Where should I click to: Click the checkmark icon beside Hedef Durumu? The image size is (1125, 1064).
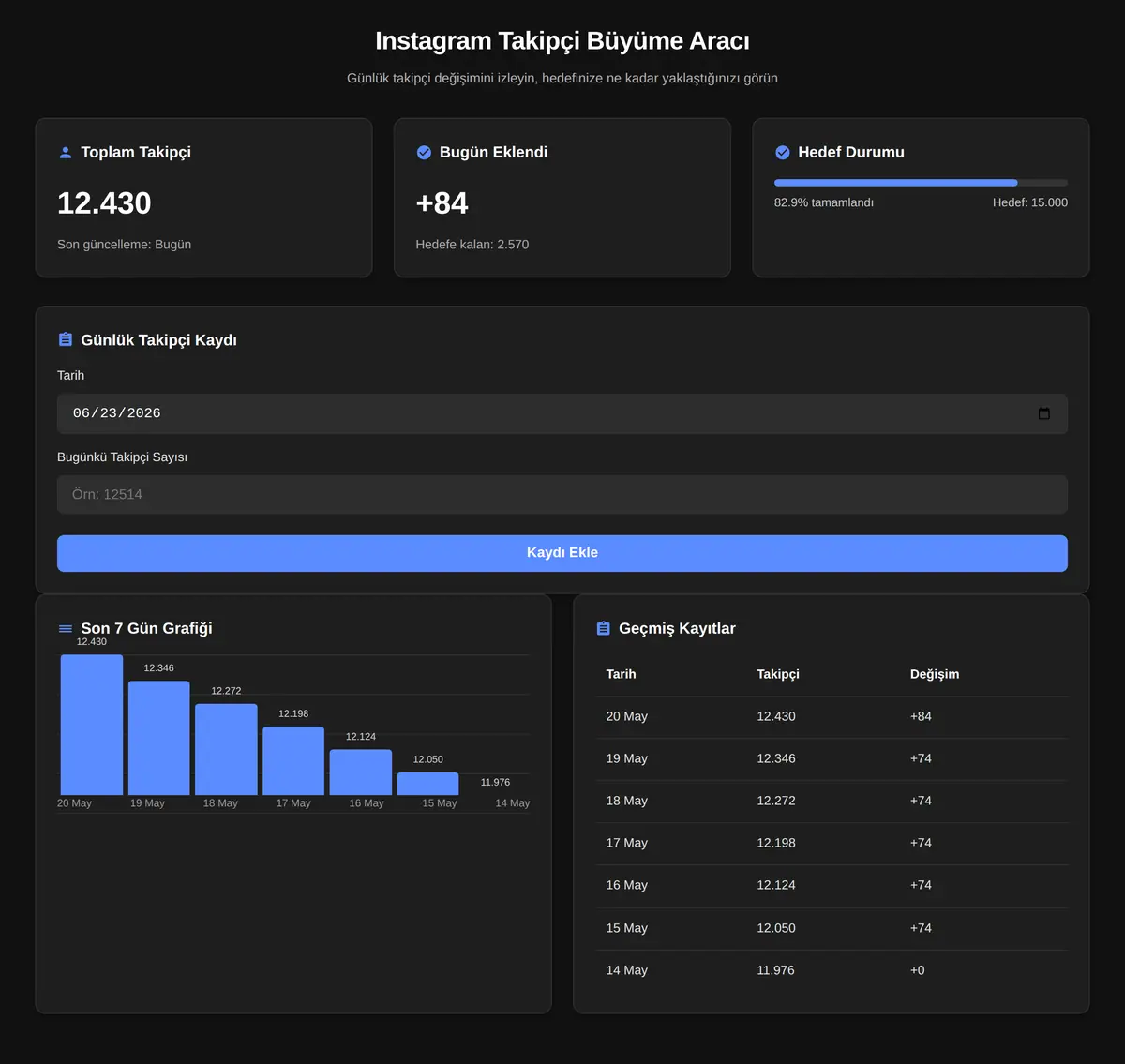coord(783,153)
